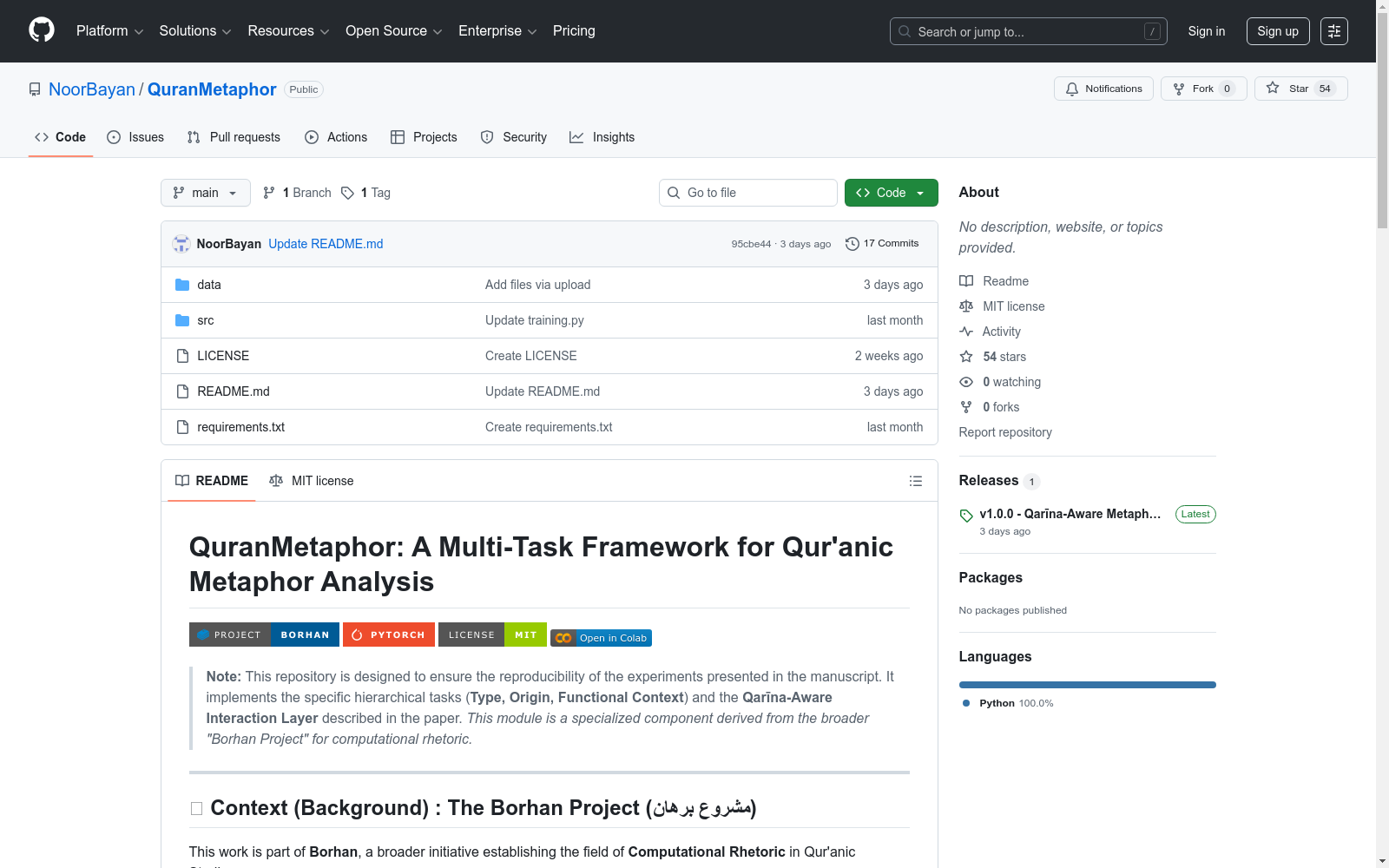Click the Project Borhan badge

tap(264, 635)
